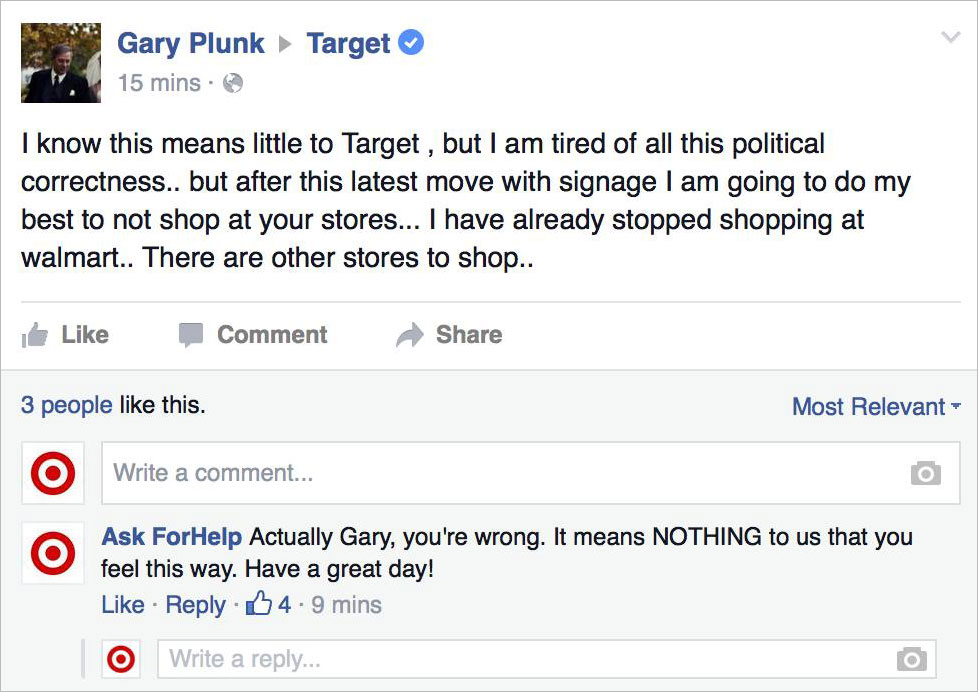Attach a photo via comment camera icon
The height and width of the screenshot is (692, 978).
pyautogui.click(x=926, y=473)
